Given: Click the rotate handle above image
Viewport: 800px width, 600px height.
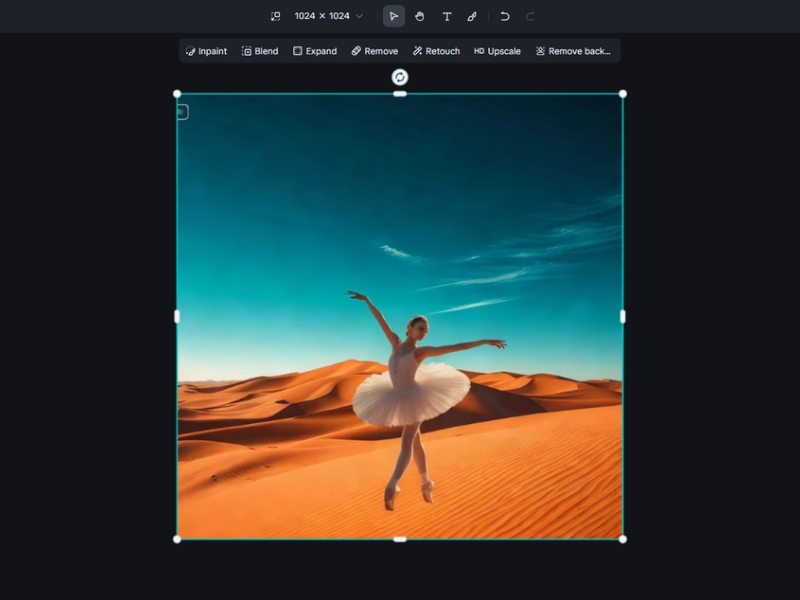Looking at the screenshot, I should click(400, 78).
